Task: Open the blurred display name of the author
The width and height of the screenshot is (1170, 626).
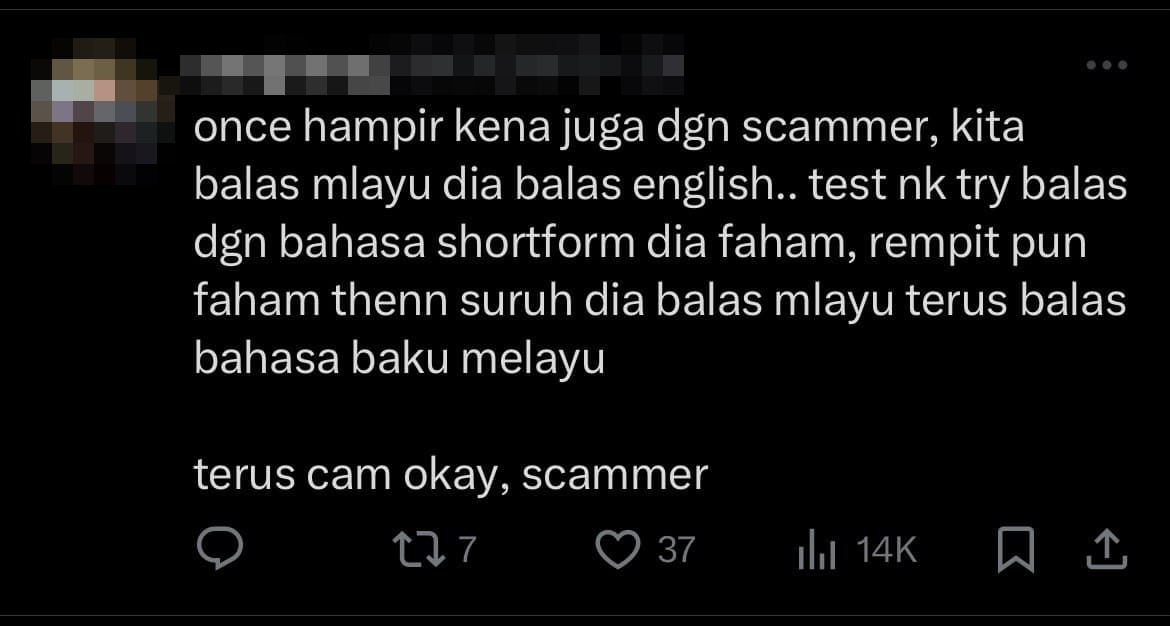Action: pos(285,75)
